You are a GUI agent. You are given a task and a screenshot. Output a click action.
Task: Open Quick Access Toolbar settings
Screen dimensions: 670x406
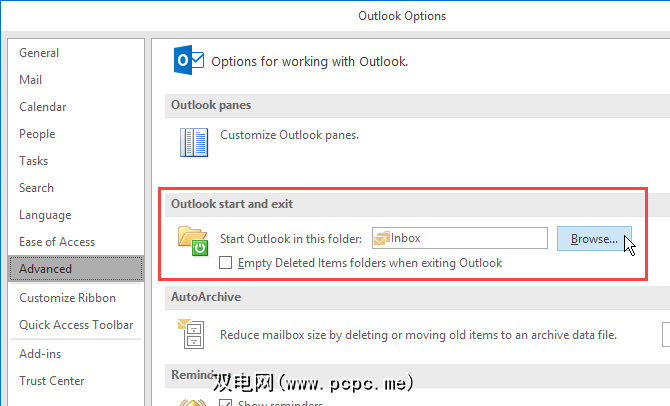coord(76,325)
